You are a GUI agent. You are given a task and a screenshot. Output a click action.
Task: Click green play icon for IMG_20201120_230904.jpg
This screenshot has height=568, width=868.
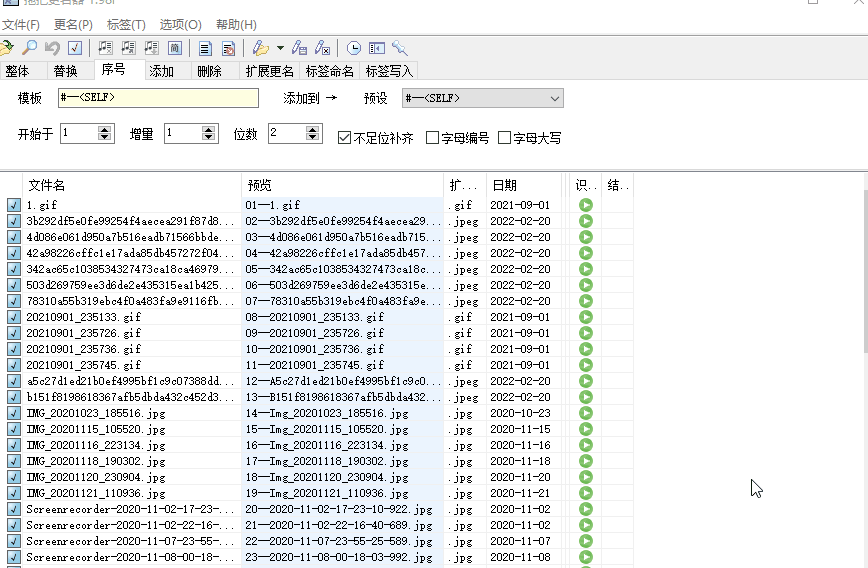[x=586, y=477]
